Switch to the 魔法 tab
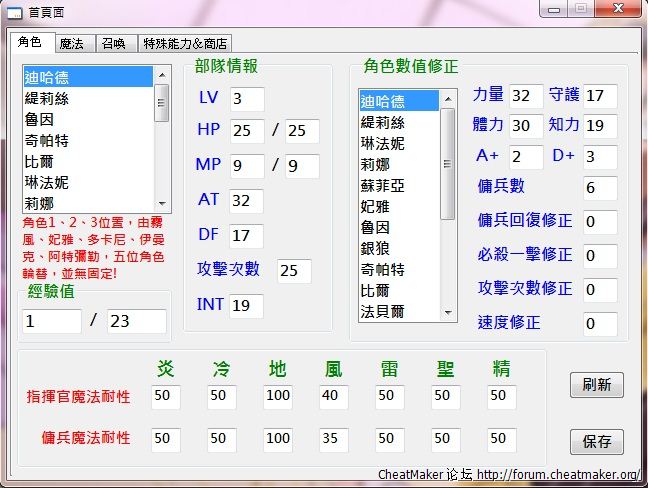Image resolution: width=648 pixels, height=488 pixels. point(71,44)
